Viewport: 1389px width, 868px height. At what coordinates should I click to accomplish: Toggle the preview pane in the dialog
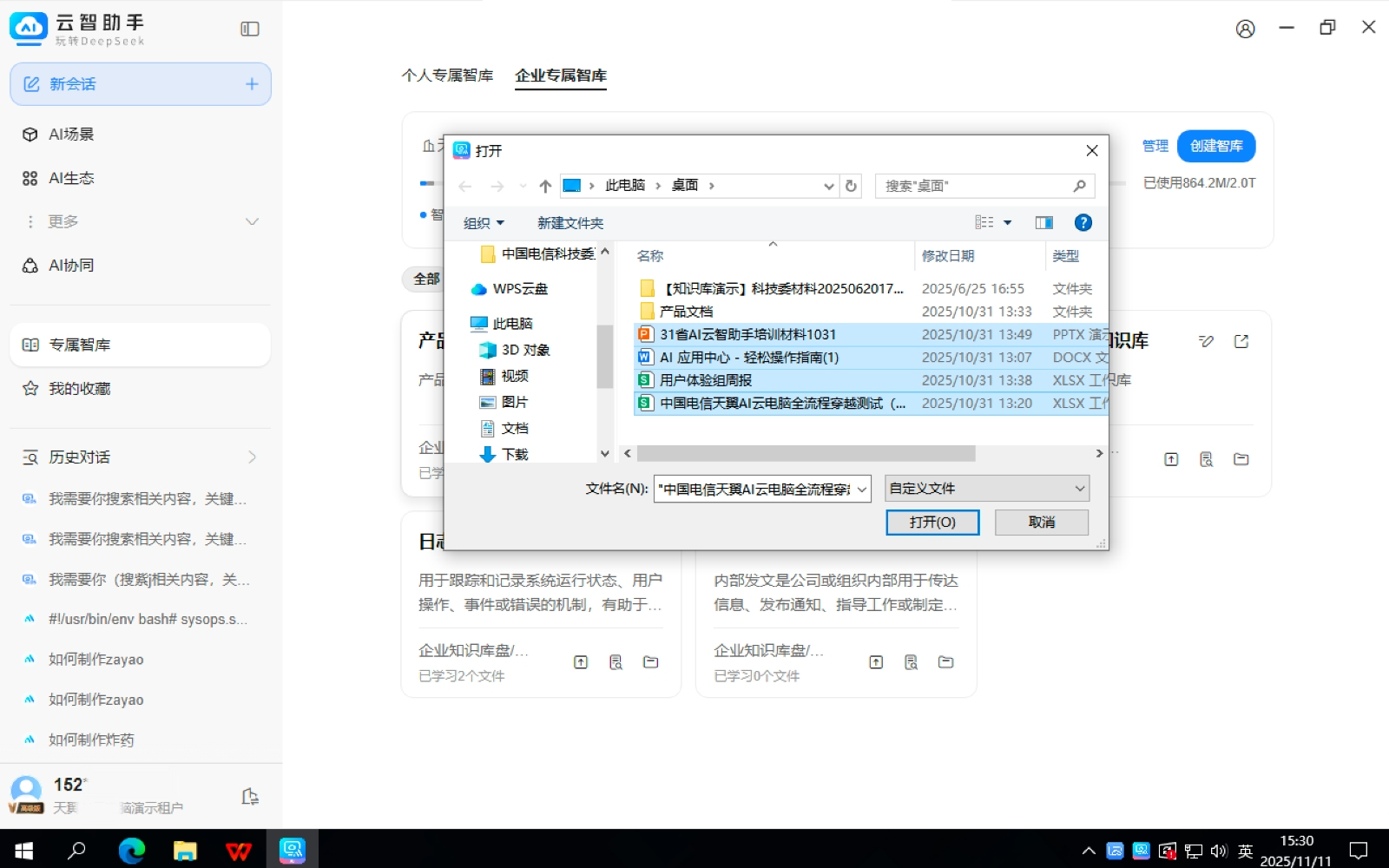tap(1043, 222)
